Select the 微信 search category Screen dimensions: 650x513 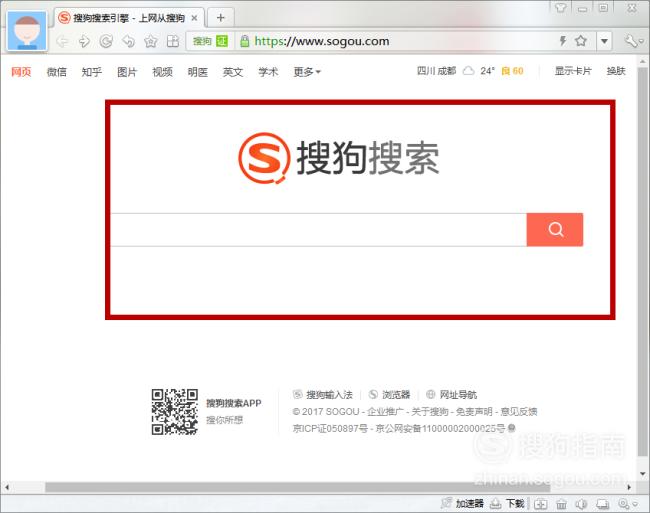click(x=57, y=72)
